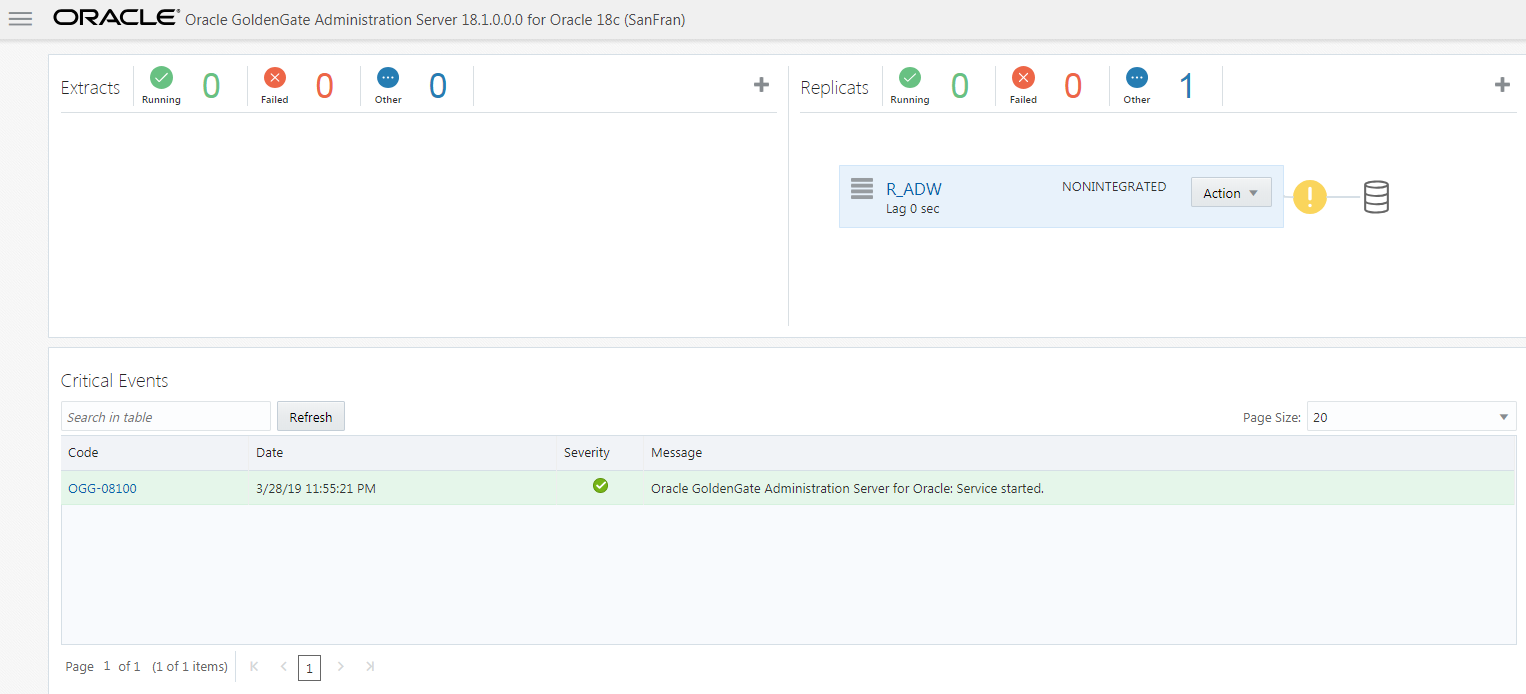Sort by the Date column header

coord(403,453)
